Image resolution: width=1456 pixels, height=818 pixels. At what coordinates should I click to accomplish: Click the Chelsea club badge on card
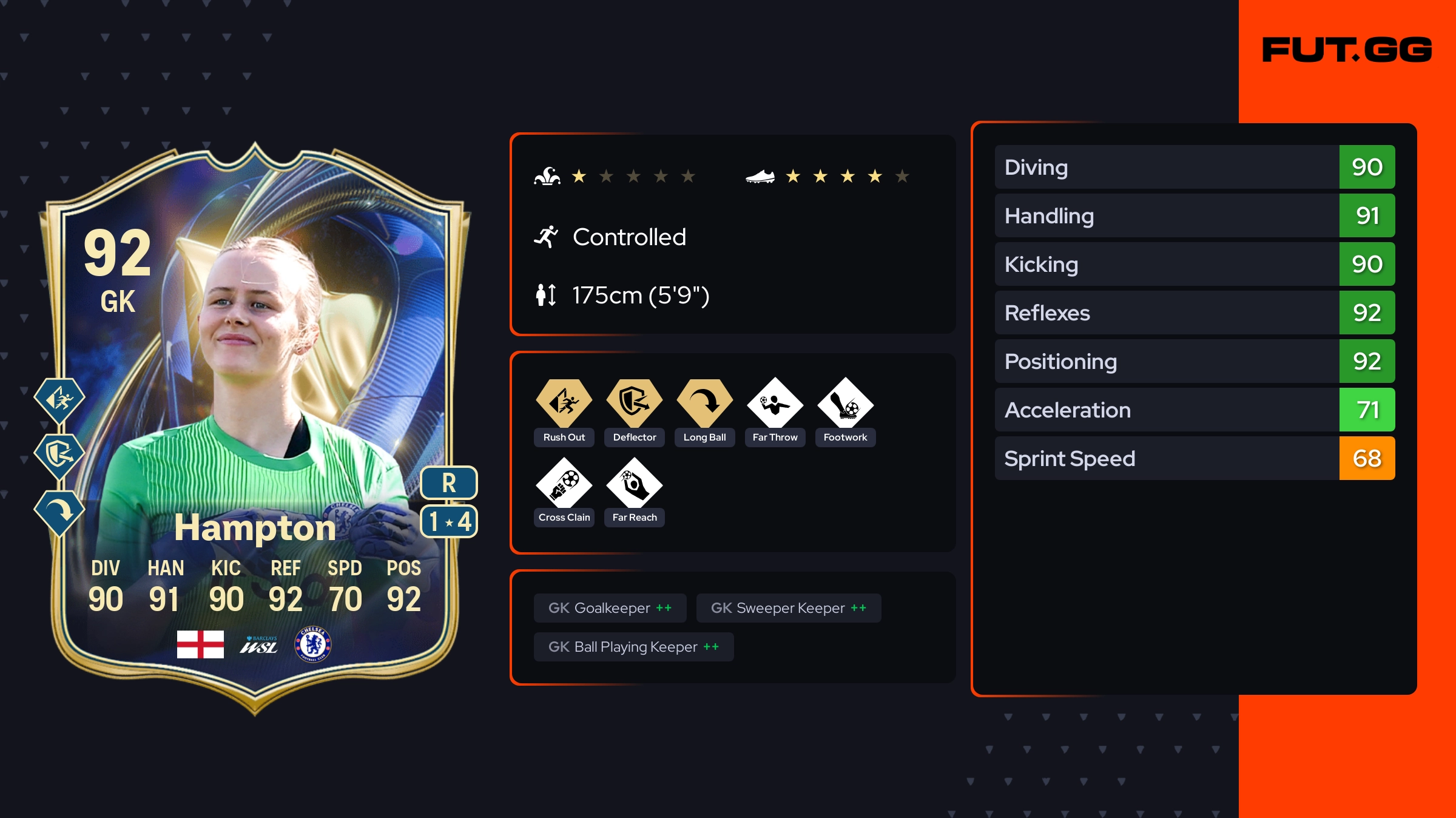313,644
